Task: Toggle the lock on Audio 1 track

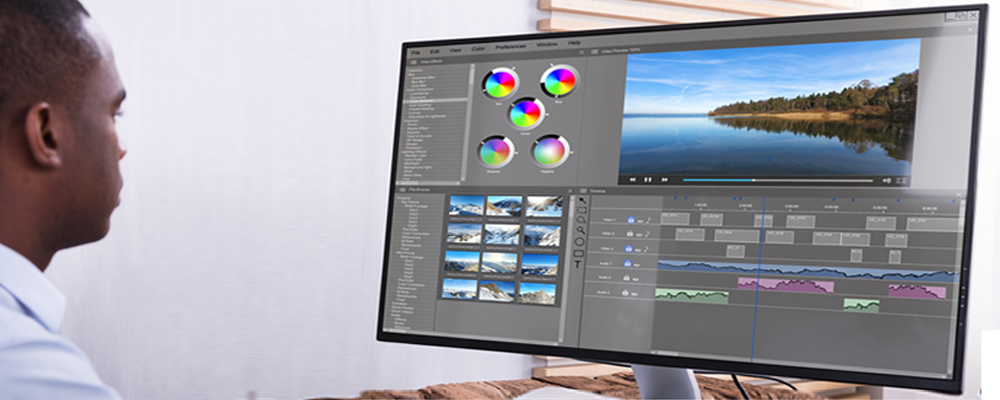Action: pyautogui.click(x=630, y=263)
